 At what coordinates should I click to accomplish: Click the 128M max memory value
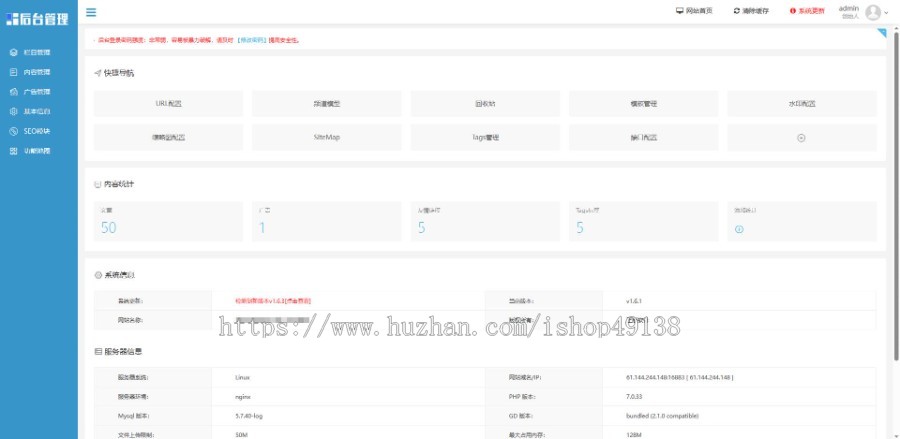pos(634,435)
